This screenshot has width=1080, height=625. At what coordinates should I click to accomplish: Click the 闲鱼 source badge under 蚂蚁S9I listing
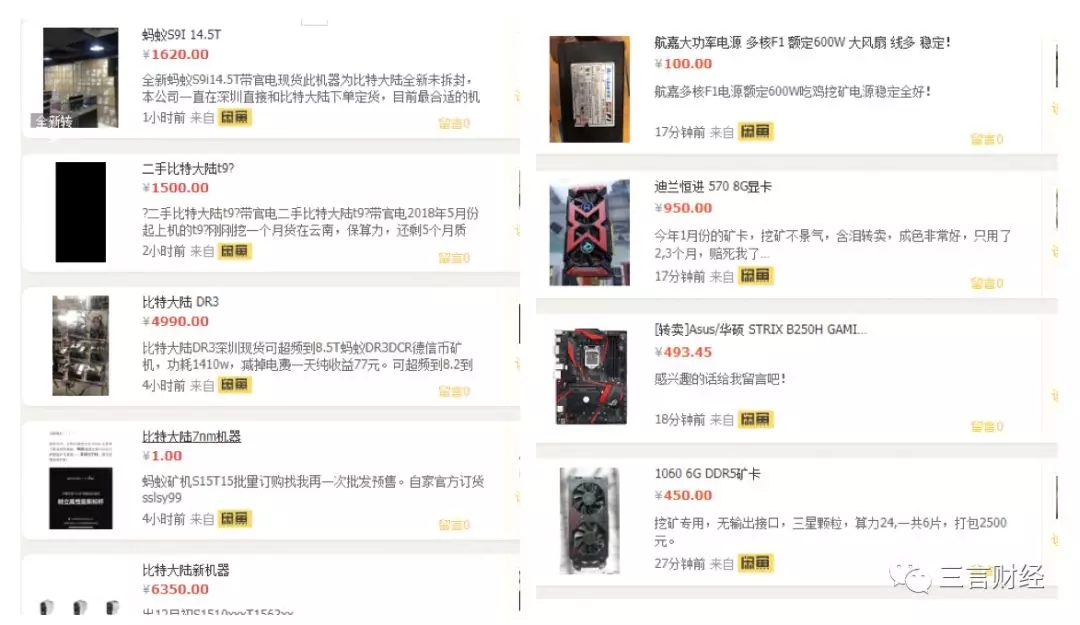235,117
